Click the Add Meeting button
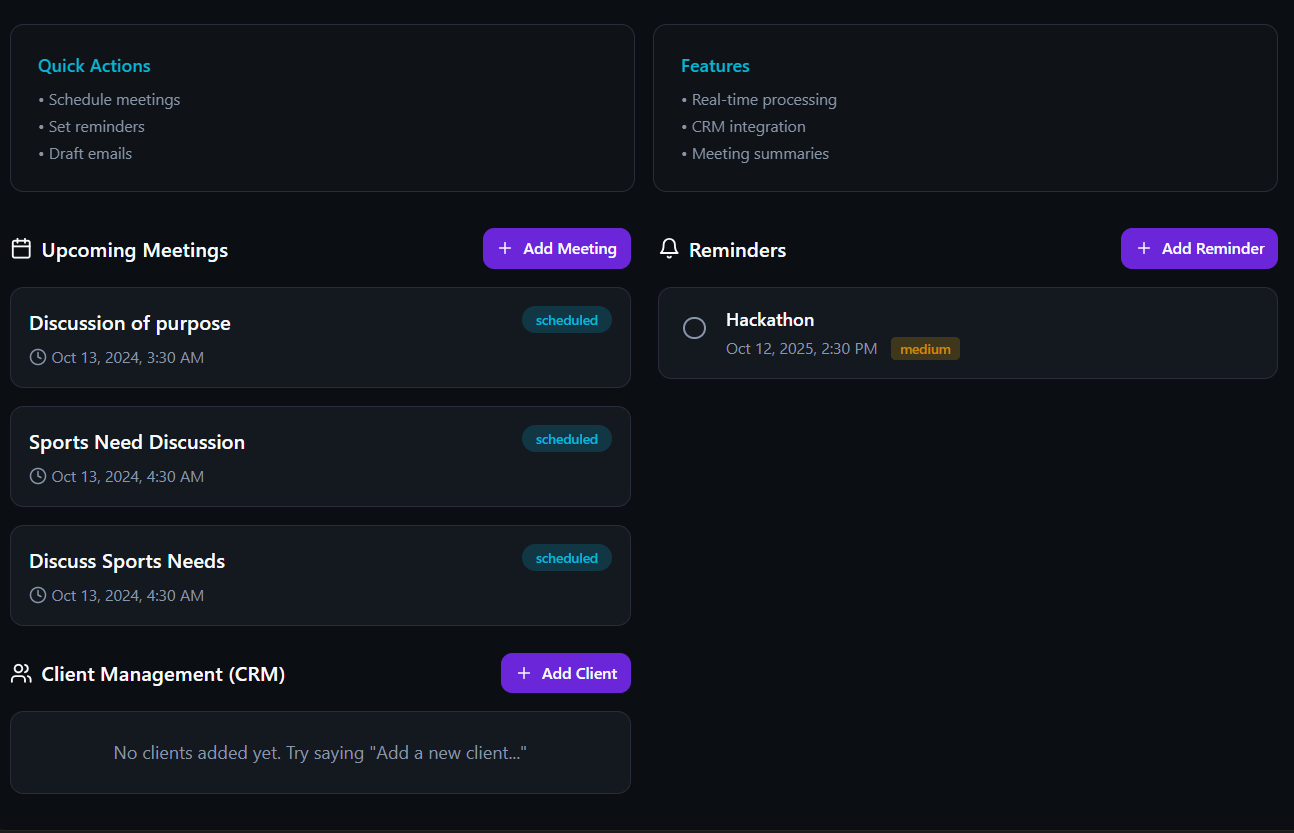The height and width of the screenshot is (833, 1294). [x=557, y=248]
